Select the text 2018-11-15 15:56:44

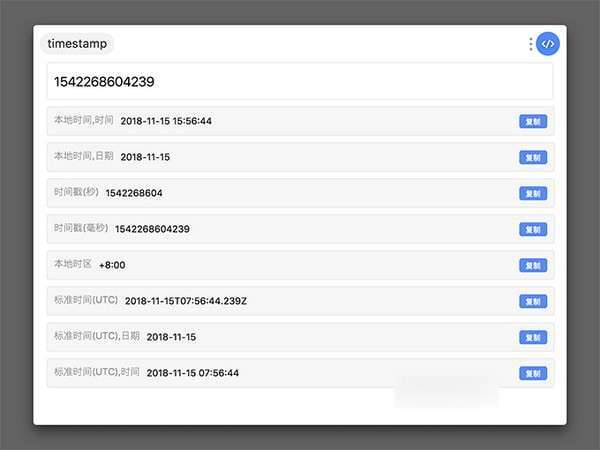pos(166,121)
